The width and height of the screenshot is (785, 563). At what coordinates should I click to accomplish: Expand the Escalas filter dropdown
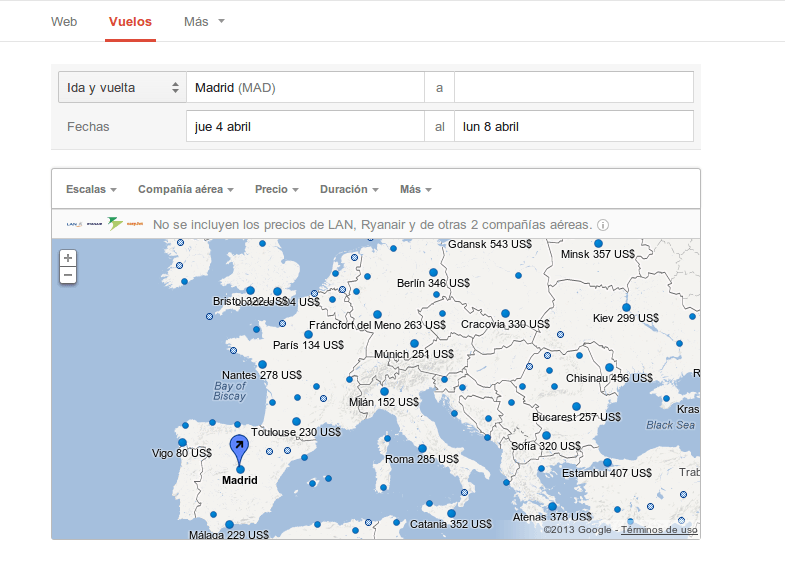(91, 189)
